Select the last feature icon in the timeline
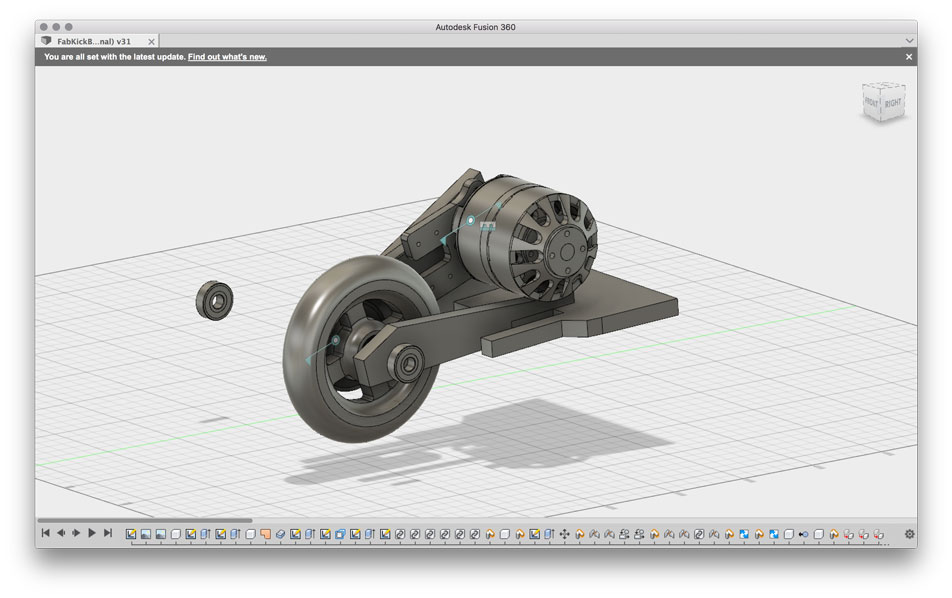This screenshot has height=598, width=952. pos(879,534)
